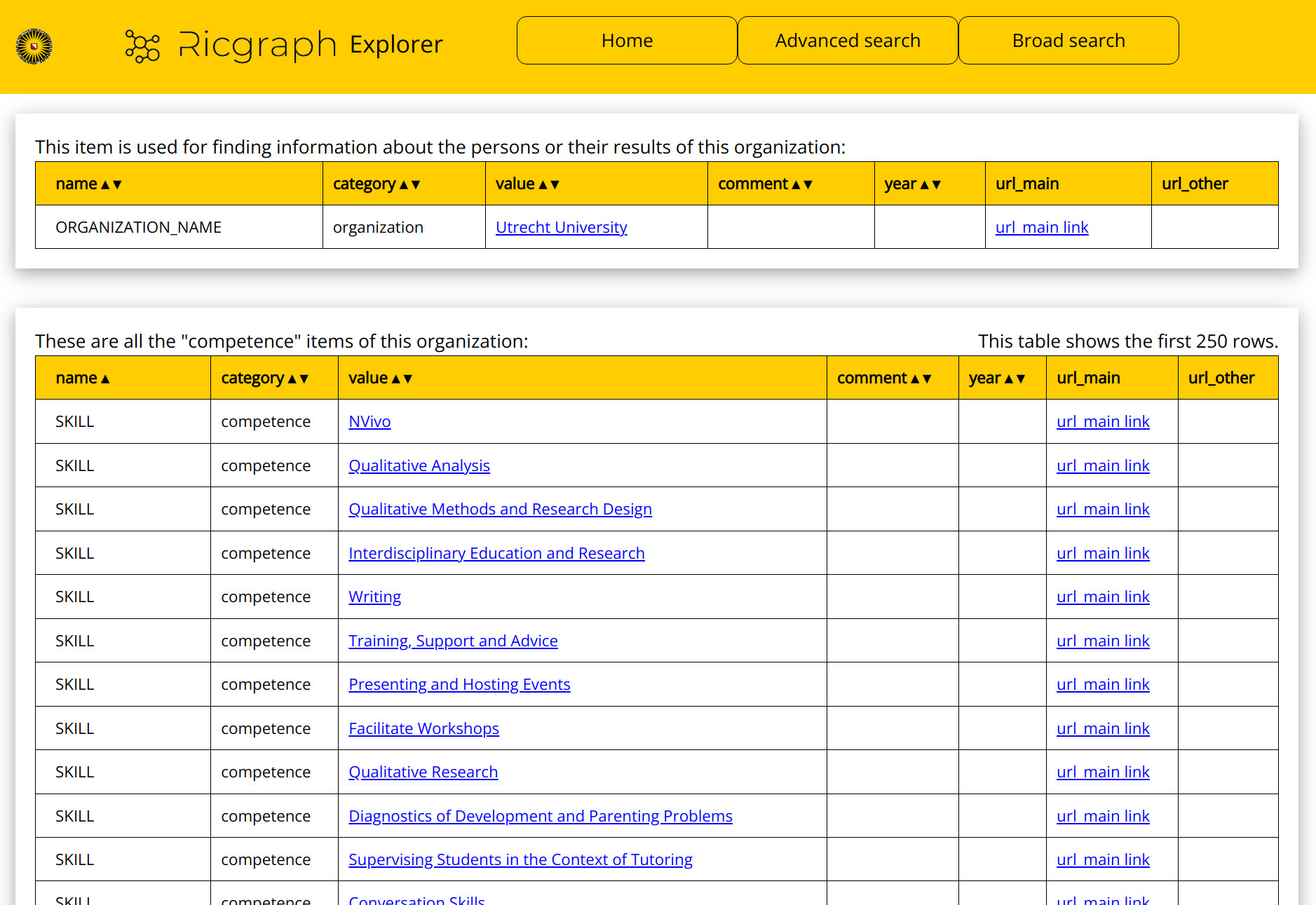Open Training, Support and Advice link
Viewport: 1316px width, 905px height.
[x=453, y=641]
